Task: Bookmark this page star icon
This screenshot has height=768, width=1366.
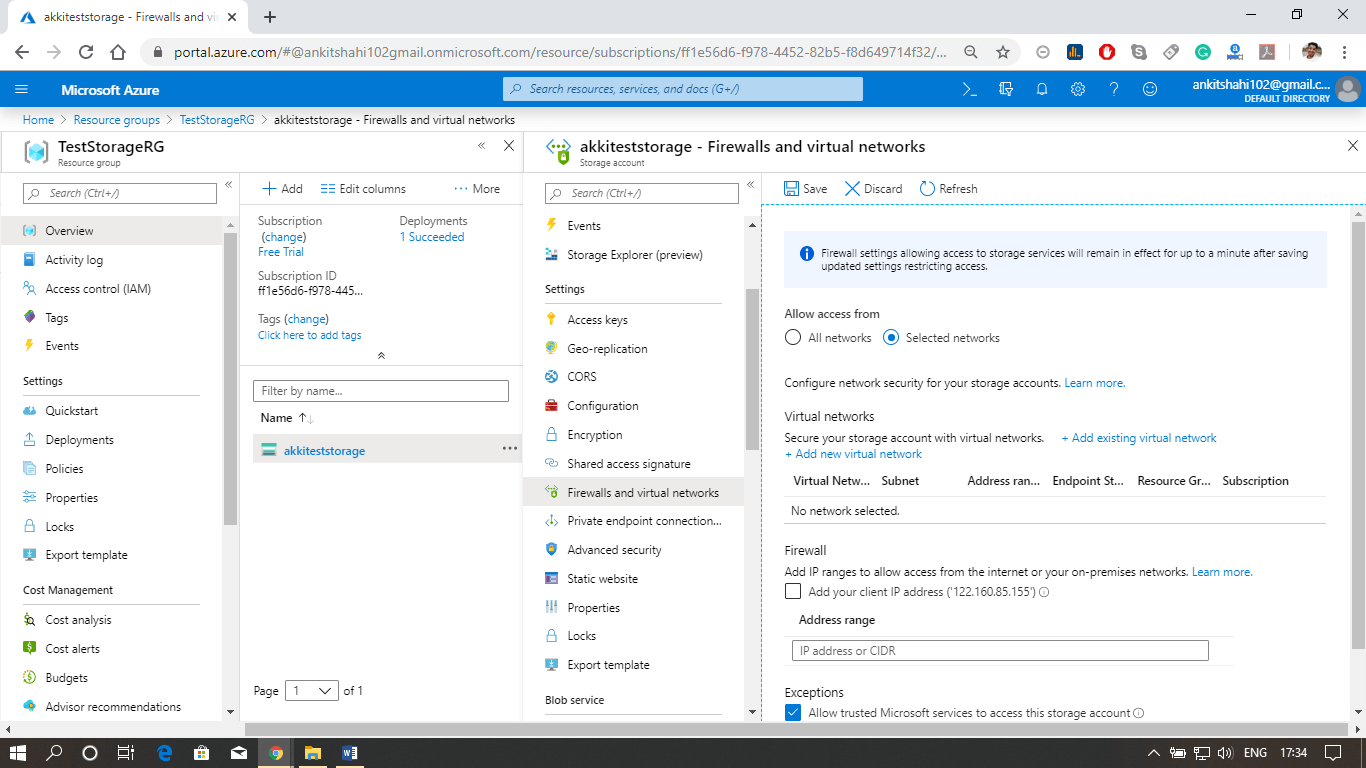Action: pyautogui.click(x=1003, y=52)
